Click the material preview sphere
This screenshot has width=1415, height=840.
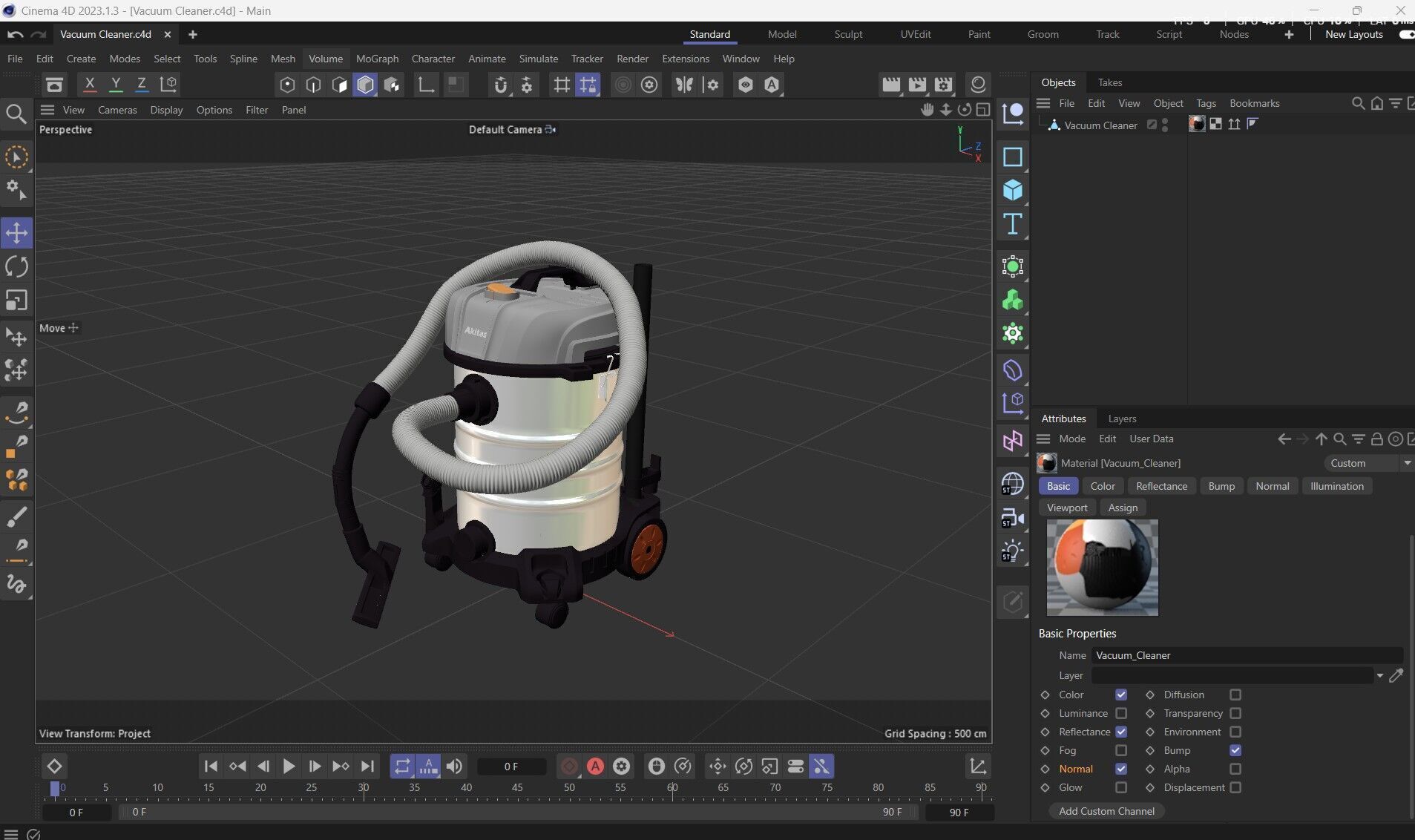(1102, 568)
